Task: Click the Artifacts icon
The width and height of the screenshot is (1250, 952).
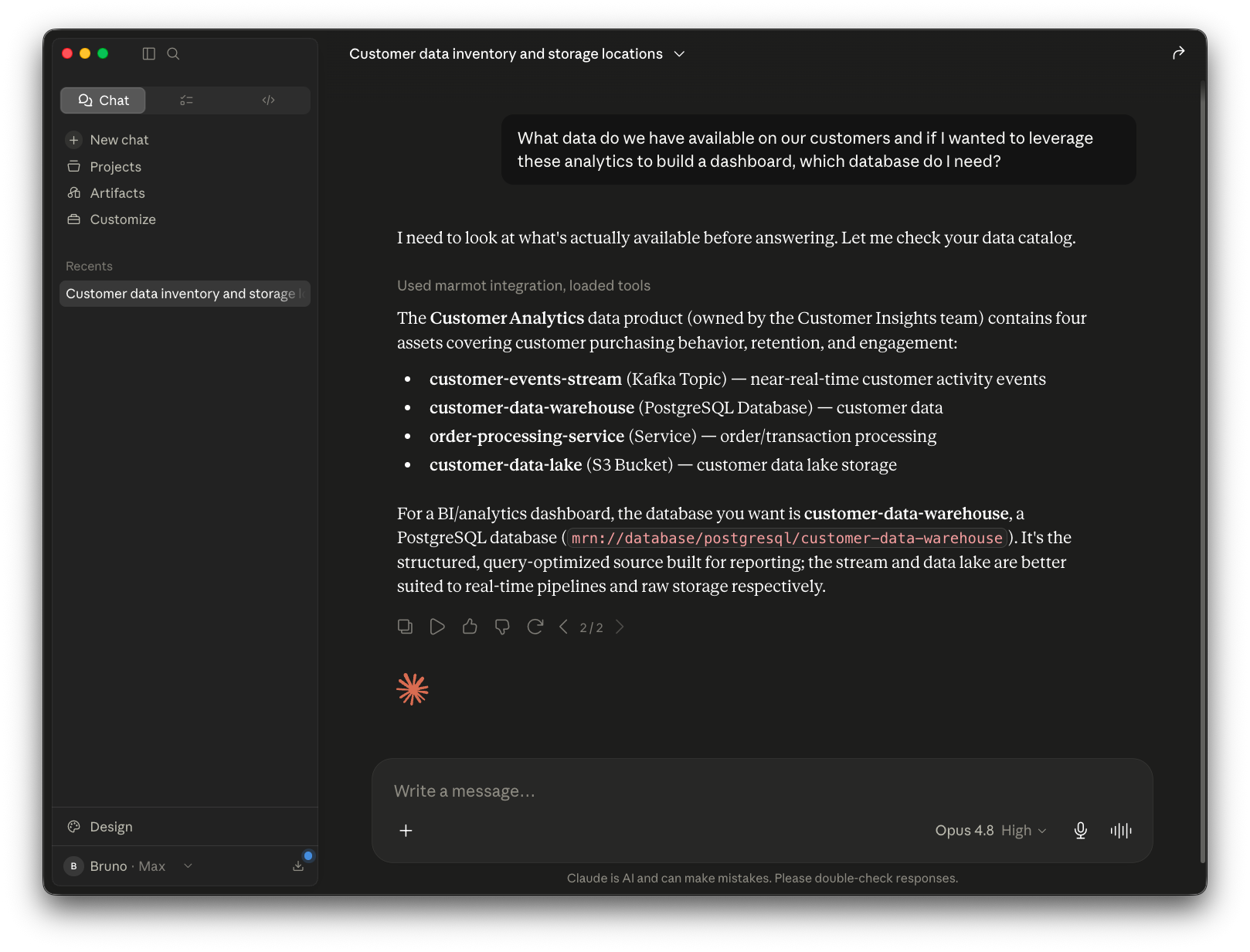Action: coord(73,192)
